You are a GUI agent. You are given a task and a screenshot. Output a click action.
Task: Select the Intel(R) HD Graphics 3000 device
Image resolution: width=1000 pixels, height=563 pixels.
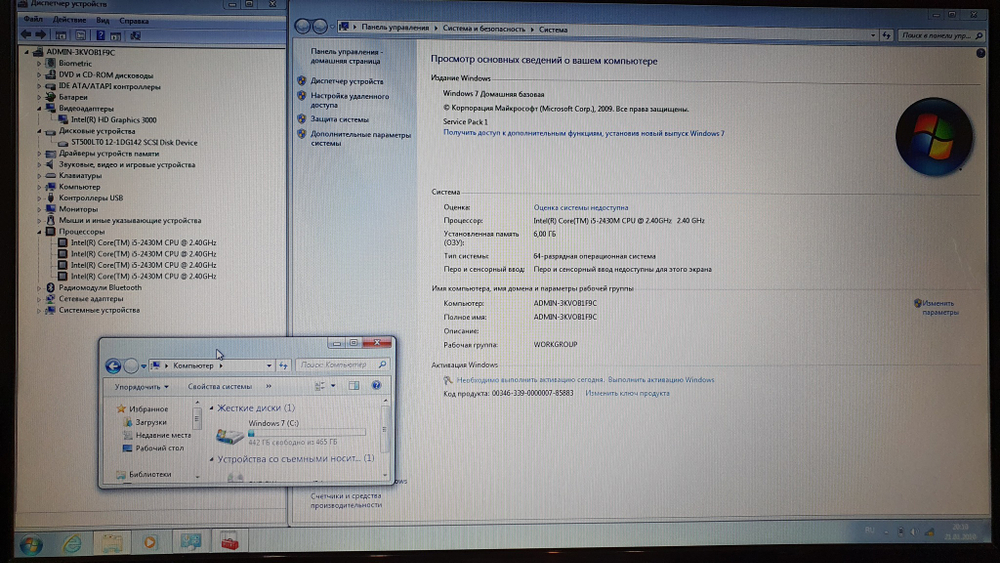click(114, 120)
